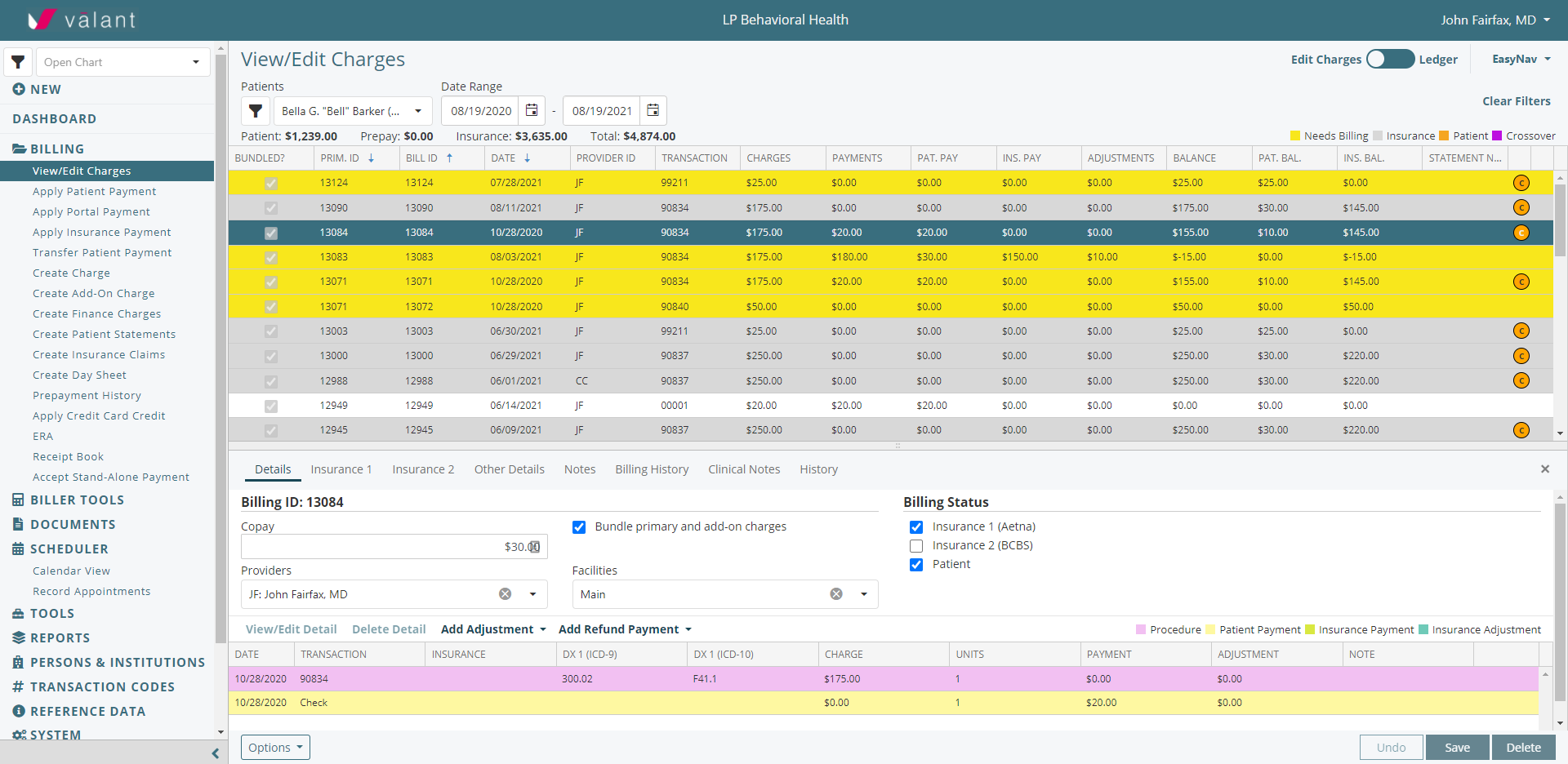Click the orange C icon on row 13124
The height and width of the screenshot is (764, 1568).
tap(1521, 183)
